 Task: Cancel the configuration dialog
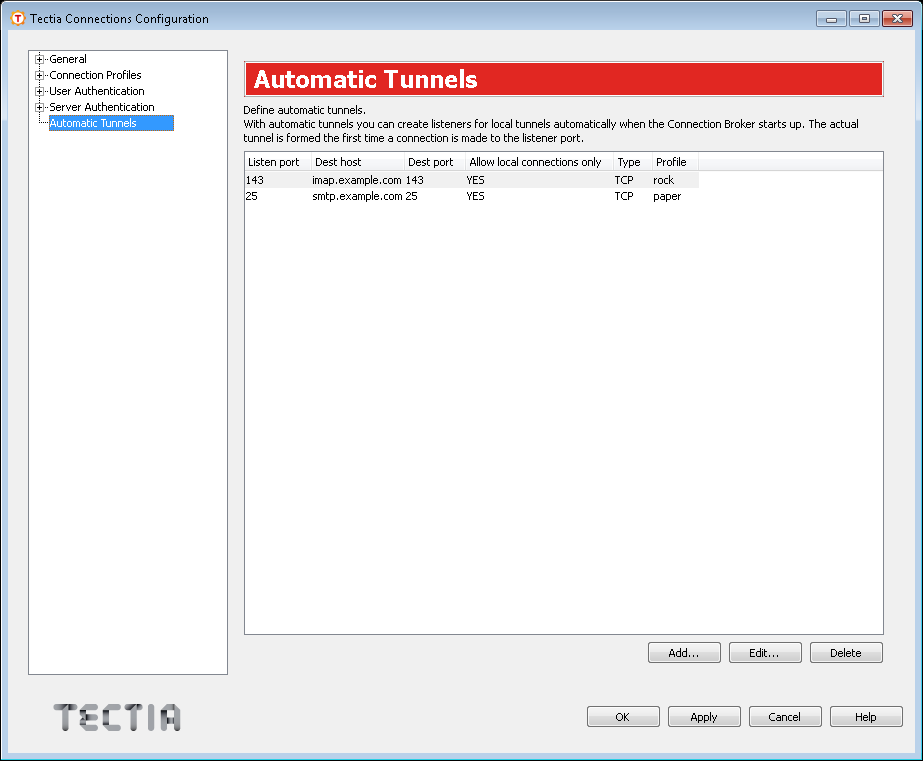(784, 716)
